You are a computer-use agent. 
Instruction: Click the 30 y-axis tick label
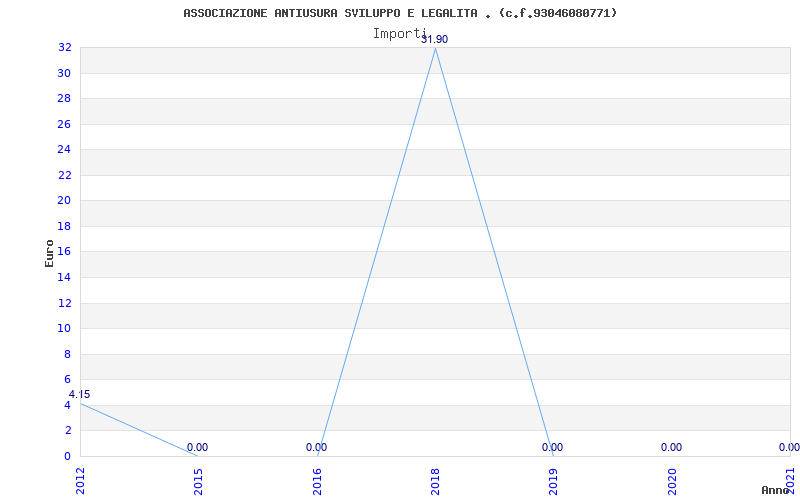tap(64, 73)
